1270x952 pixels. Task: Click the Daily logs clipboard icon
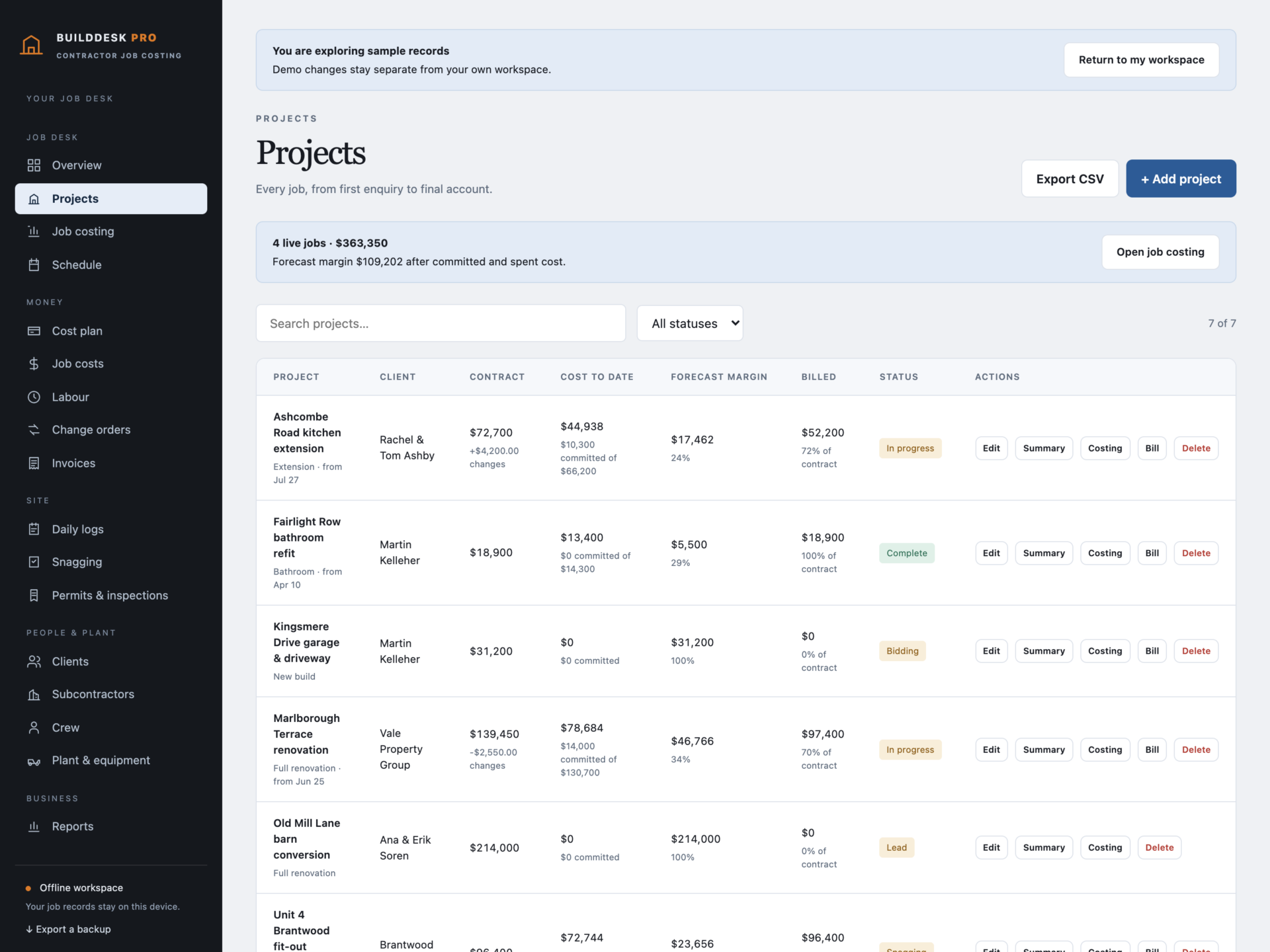(x=34, y=529)
